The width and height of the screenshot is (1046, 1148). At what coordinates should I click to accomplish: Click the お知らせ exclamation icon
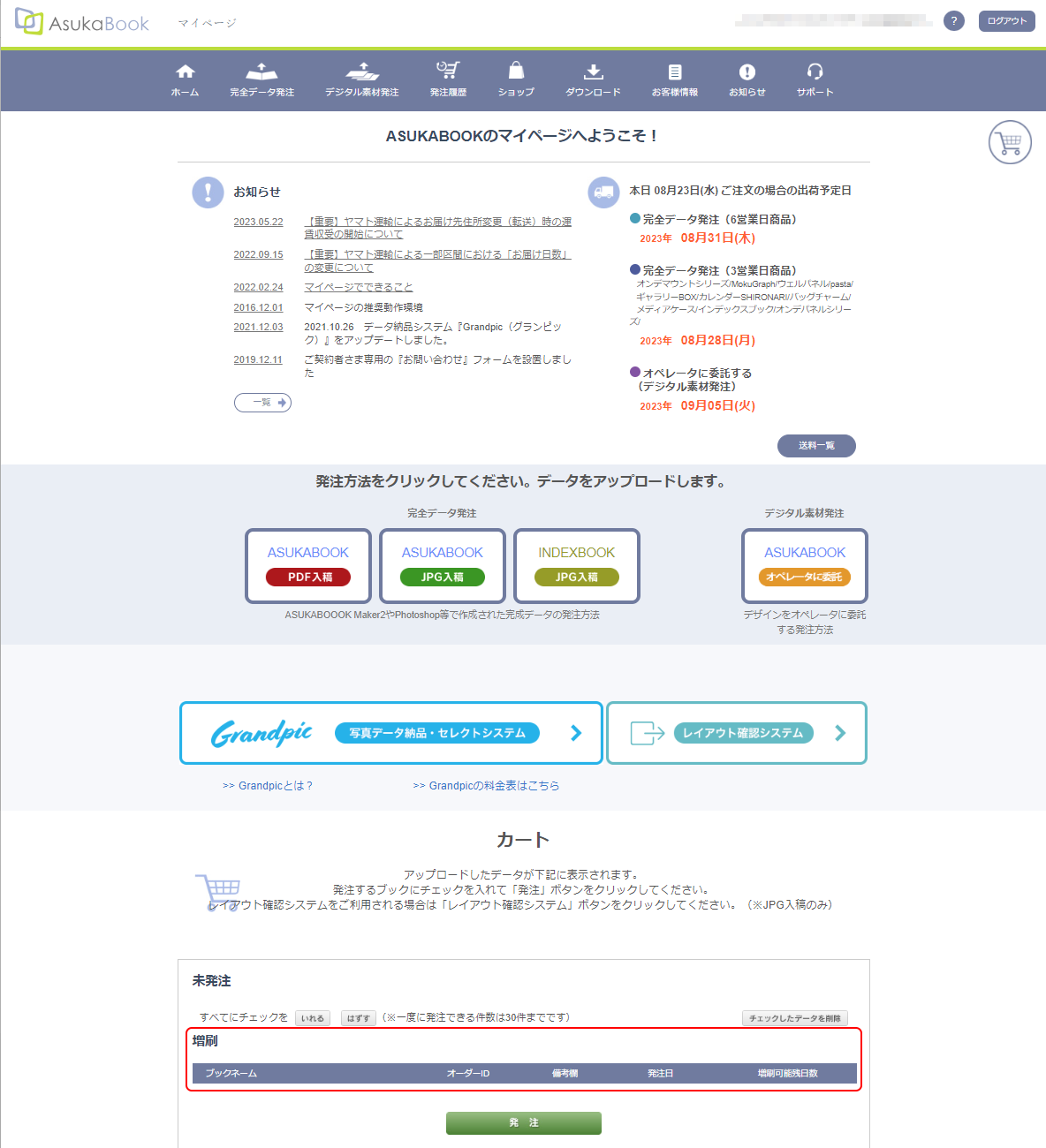coord(208,192)
